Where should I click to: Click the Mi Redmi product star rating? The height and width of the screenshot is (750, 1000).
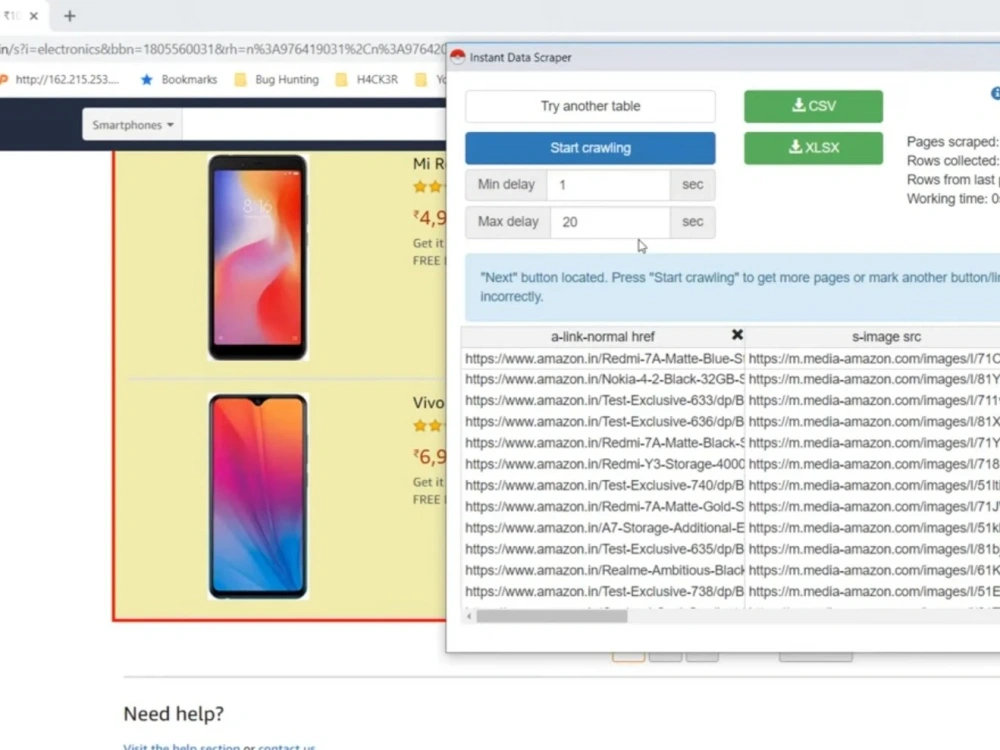click(429, 187)
